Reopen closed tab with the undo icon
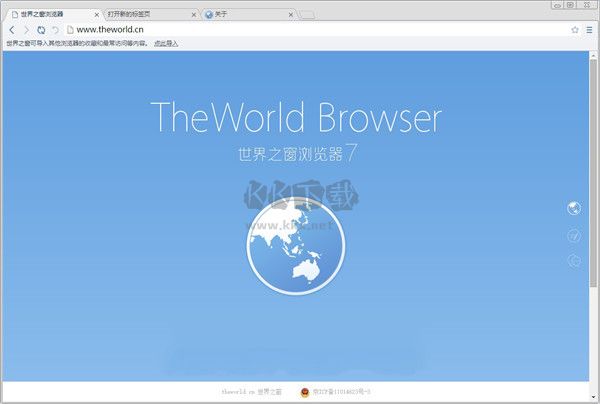Viewport: 600px width, 404px height. point(55,30)
